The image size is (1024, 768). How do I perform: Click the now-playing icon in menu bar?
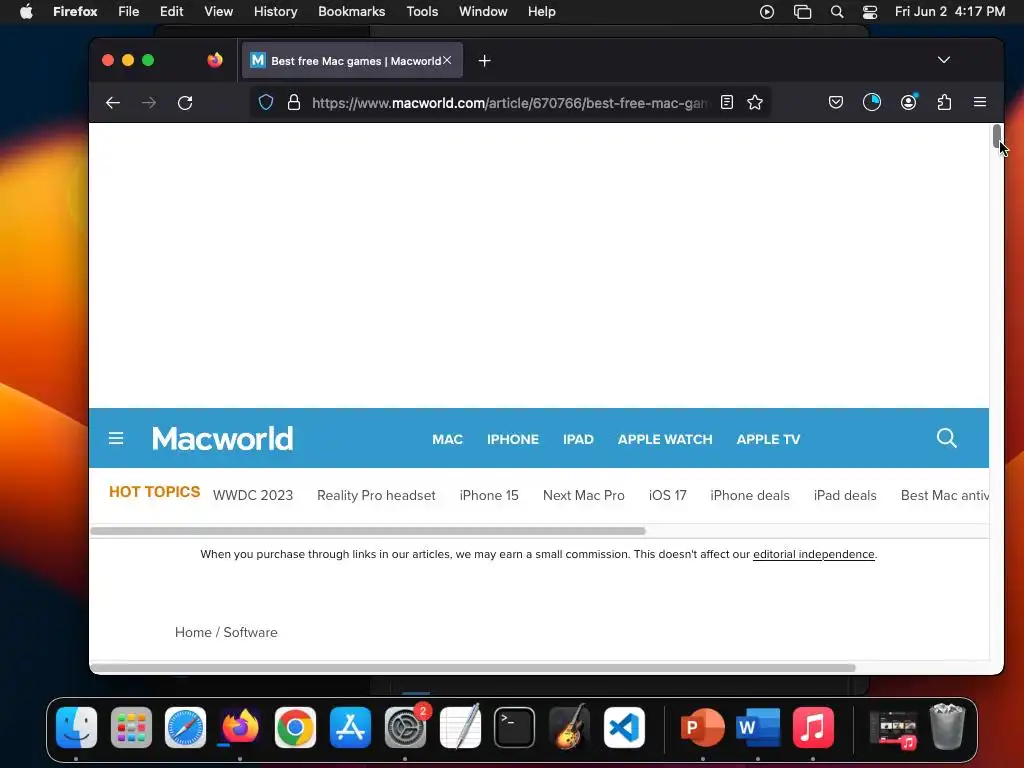point(767,12)
